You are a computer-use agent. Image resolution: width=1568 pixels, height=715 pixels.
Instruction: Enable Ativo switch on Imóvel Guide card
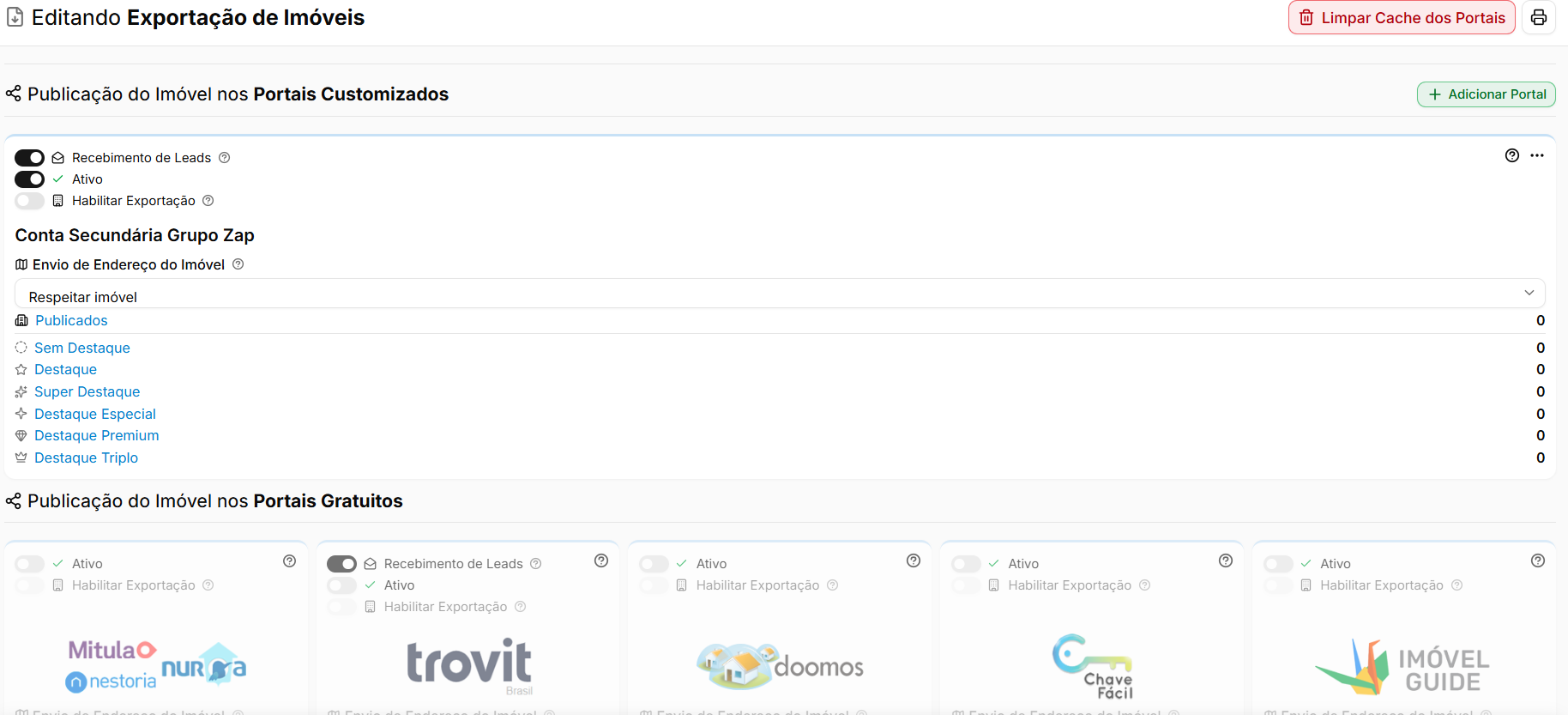(x=1278, y=564)
